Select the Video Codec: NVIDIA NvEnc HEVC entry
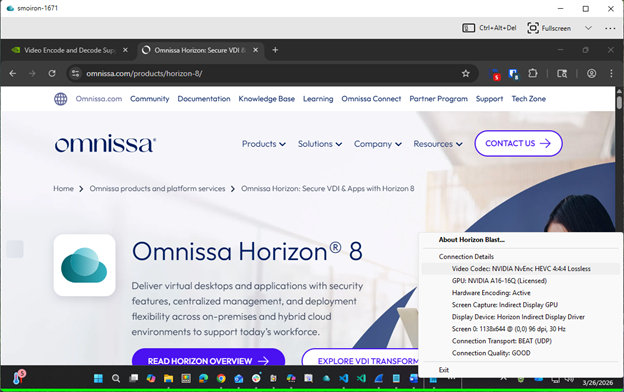624x392 pixels. [x=521, y=269]
